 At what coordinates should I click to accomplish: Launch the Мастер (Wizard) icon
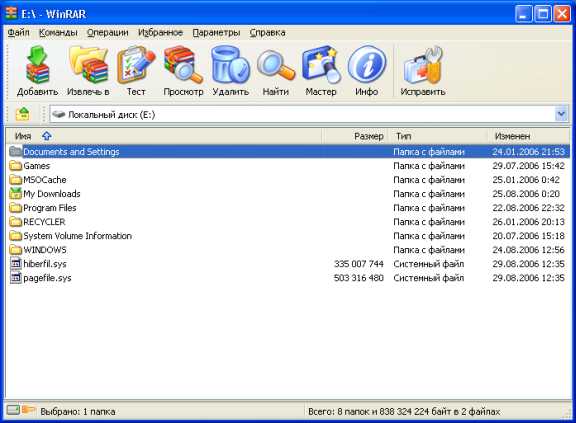click(x=321, y=65)
